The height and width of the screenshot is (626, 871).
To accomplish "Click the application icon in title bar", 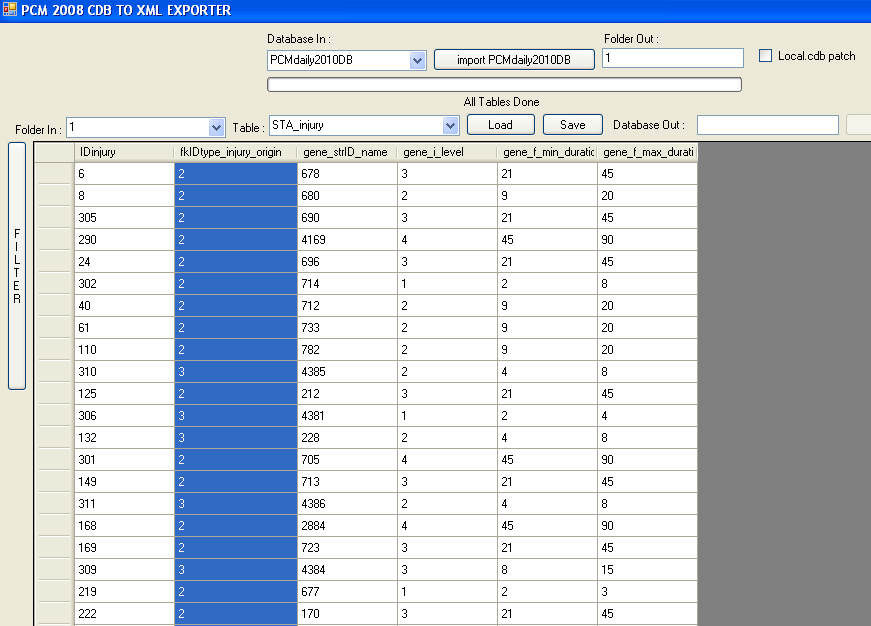I will [x=10, y=10].
